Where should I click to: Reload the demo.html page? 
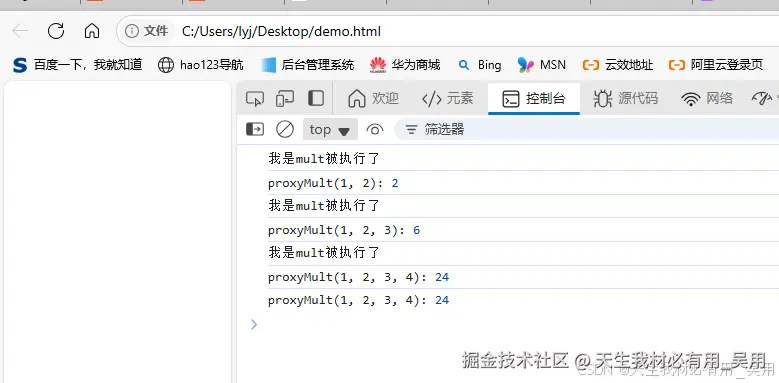pyautogui.click(x=56, y=31)
